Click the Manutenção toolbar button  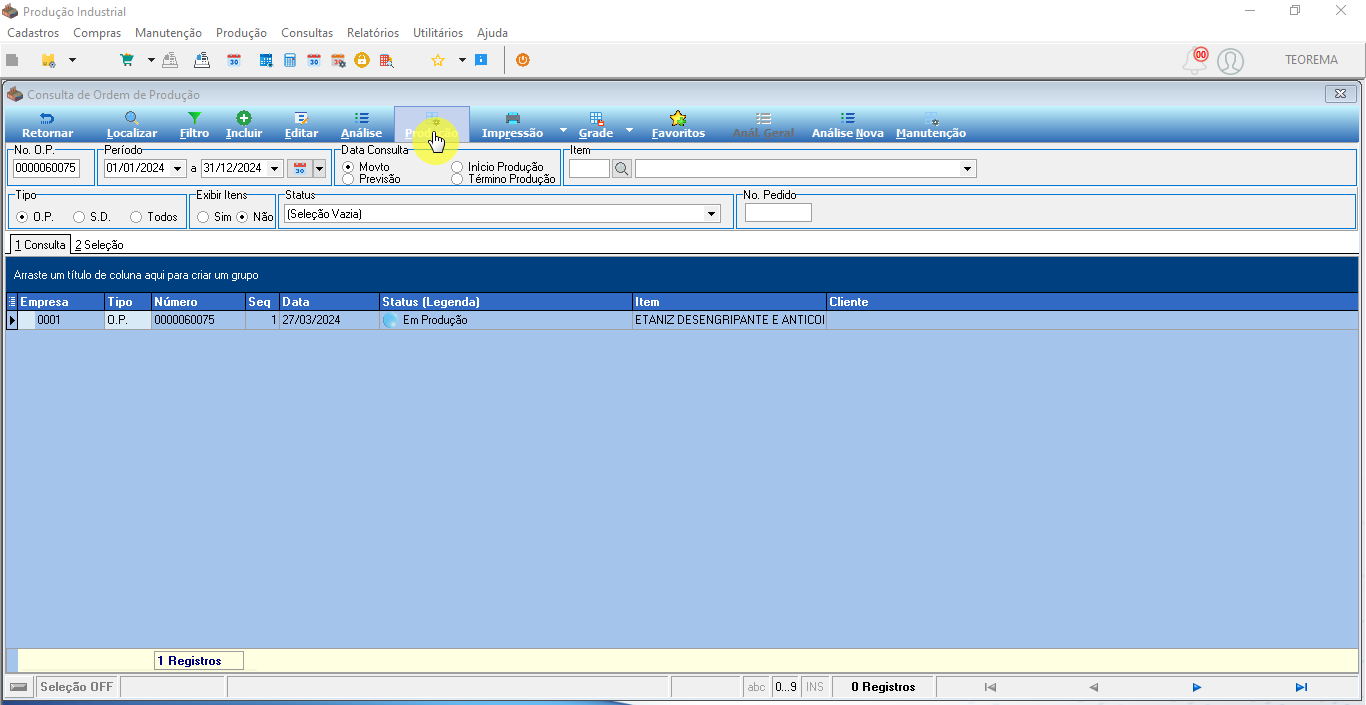pos(931,125)
